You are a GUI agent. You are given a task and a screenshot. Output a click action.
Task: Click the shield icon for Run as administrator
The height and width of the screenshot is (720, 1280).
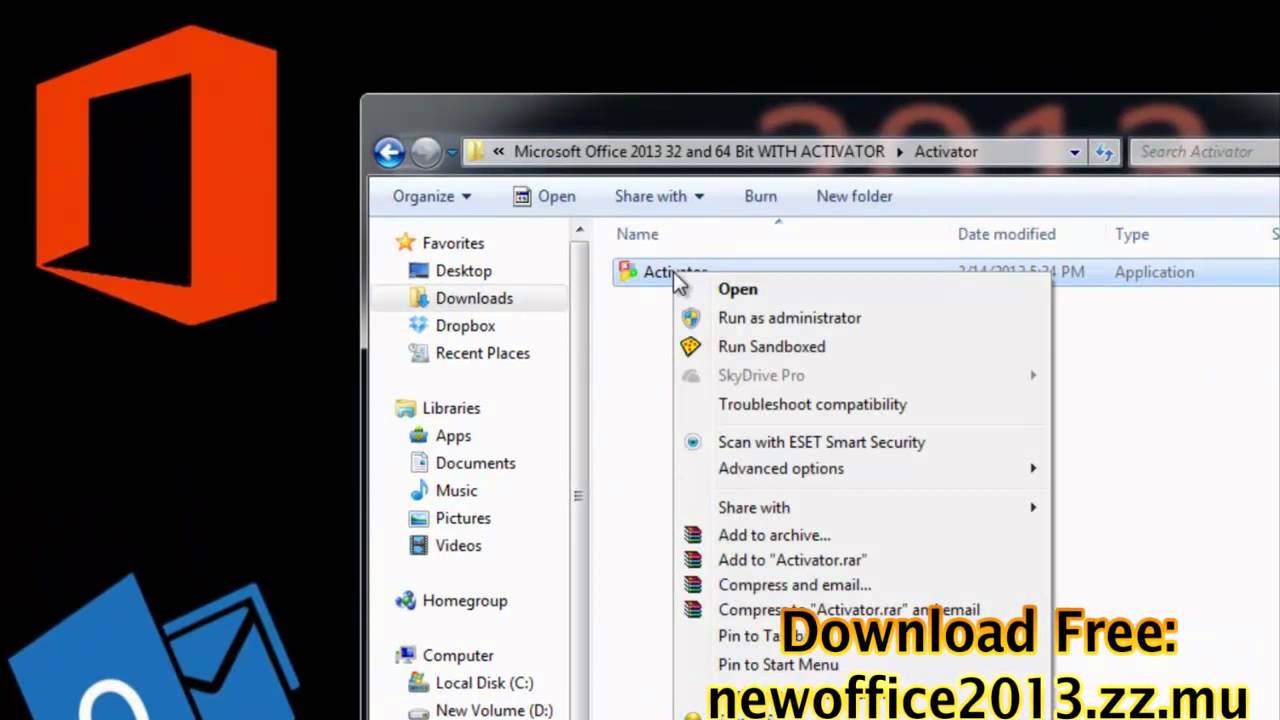691,318
